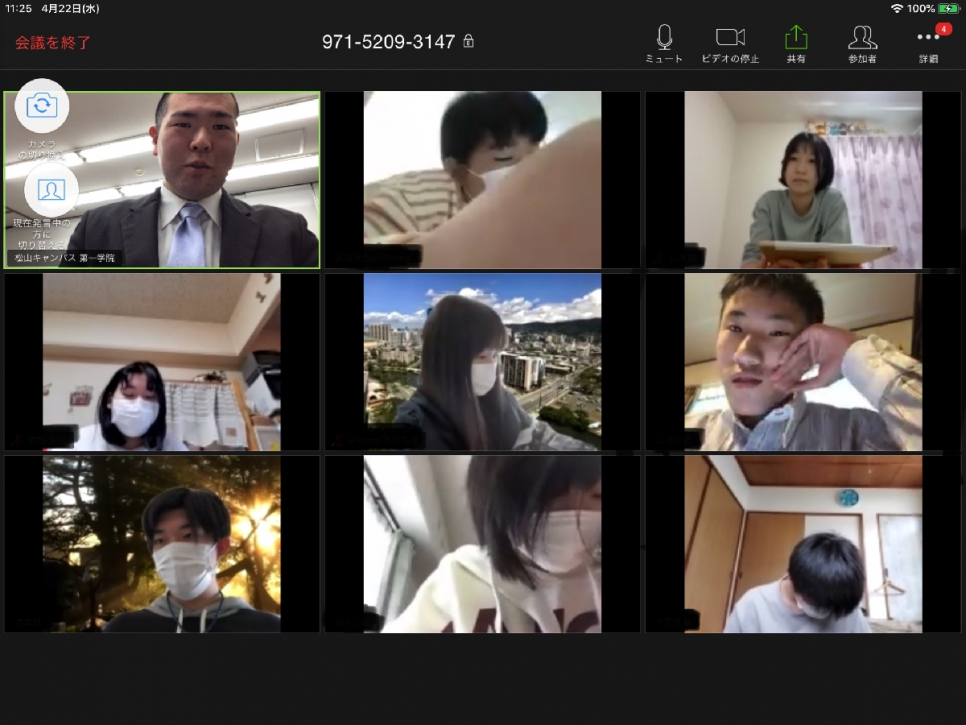966x725 pixels.
Task: Select tile of girl with purple curtains
Action: 803,180
